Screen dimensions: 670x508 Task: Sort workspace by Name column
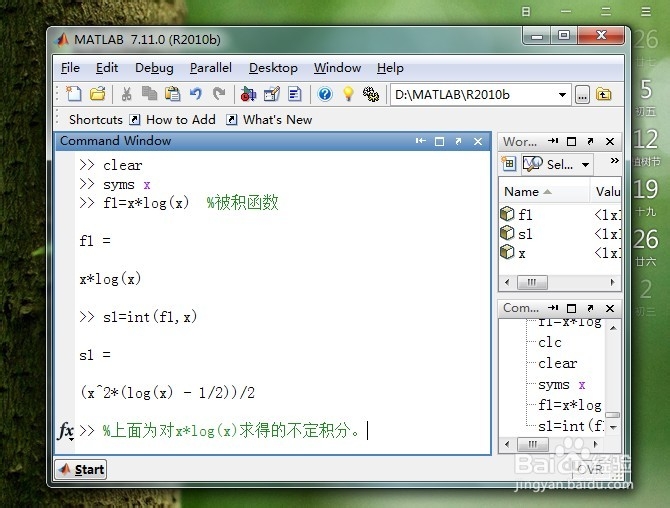click(x=544, y=192)
